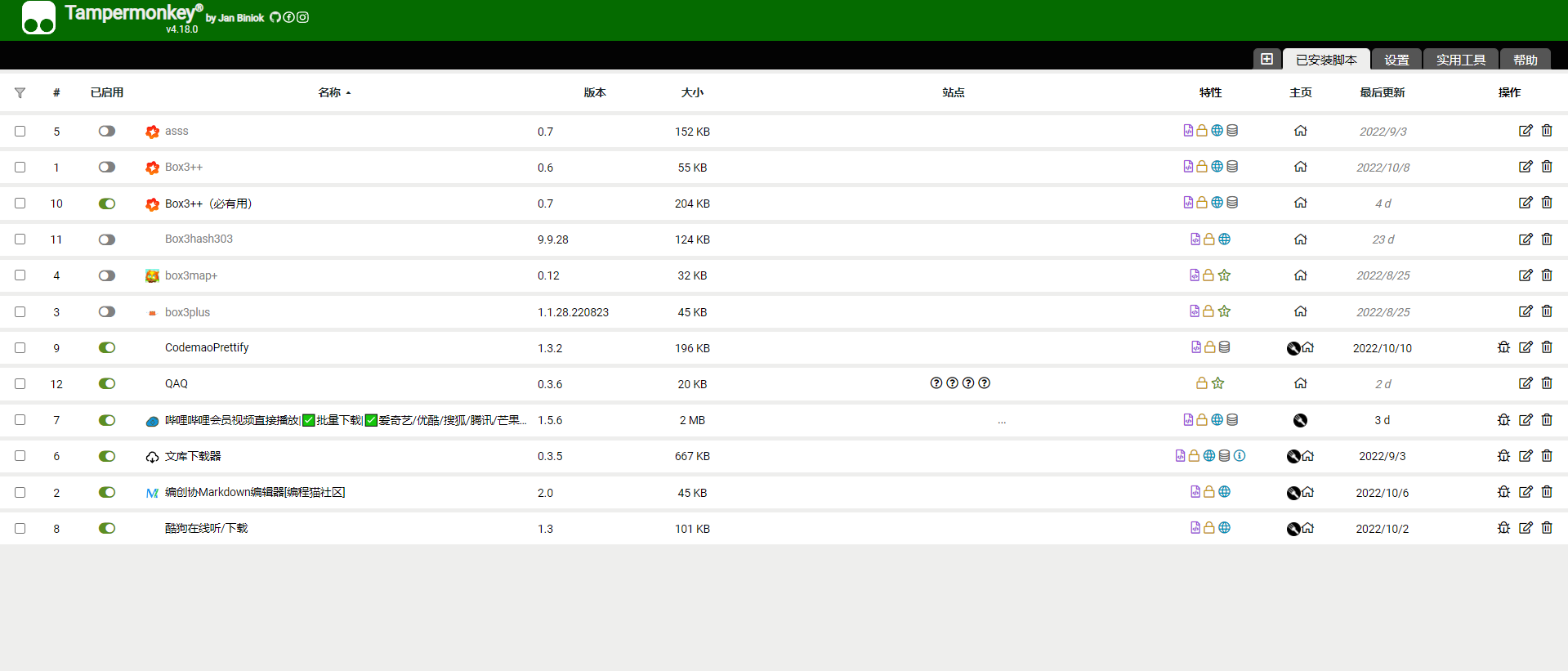Click the 2022/10/2 update date for 酷狗

coord(1383,529)
